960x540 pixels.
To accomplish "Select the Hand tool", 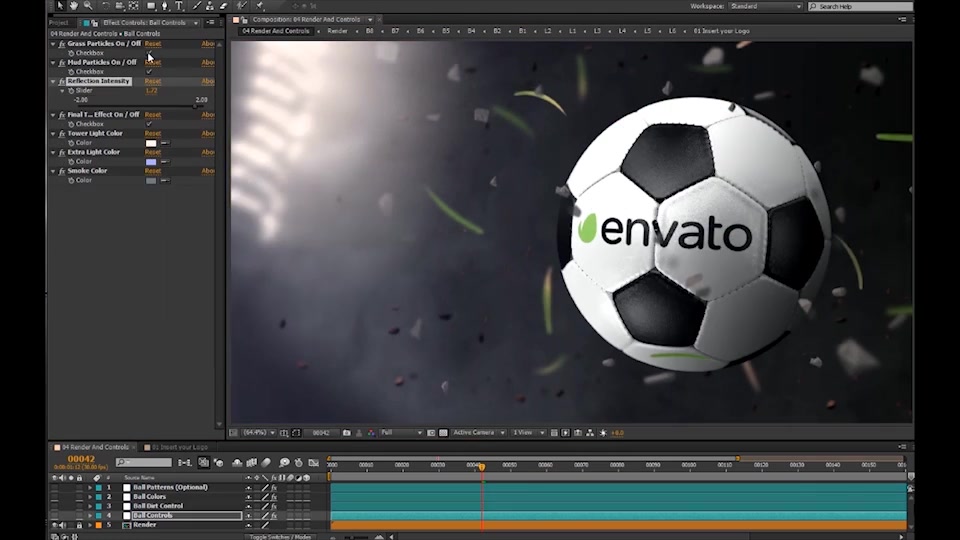I will pos(73,6).
